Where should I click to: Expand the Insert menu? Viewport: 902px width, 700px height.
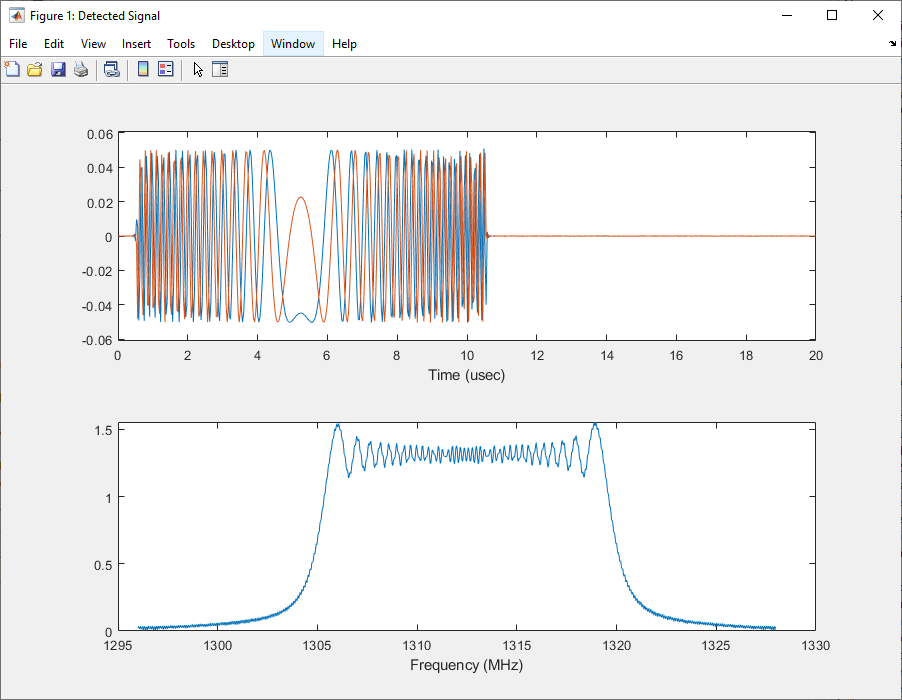(x=137, y=44)
